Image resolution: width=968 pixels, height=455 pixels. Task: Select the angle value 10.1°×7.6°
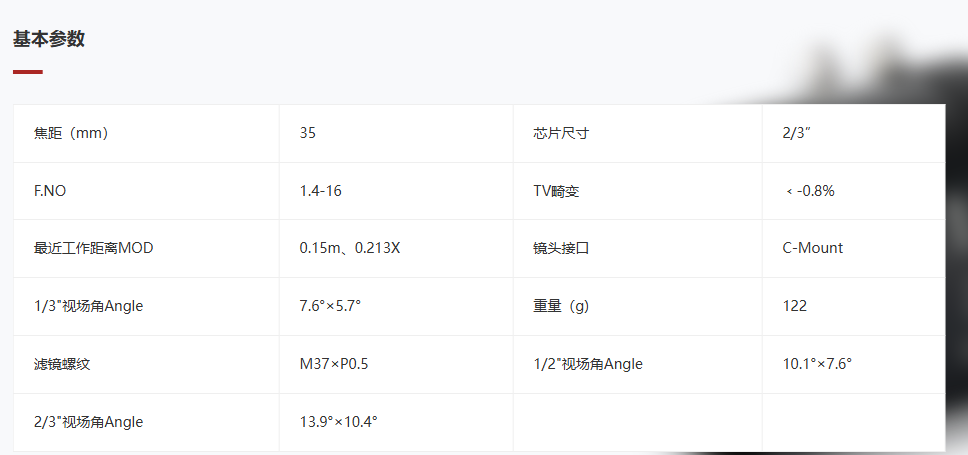tap(817, 364)
